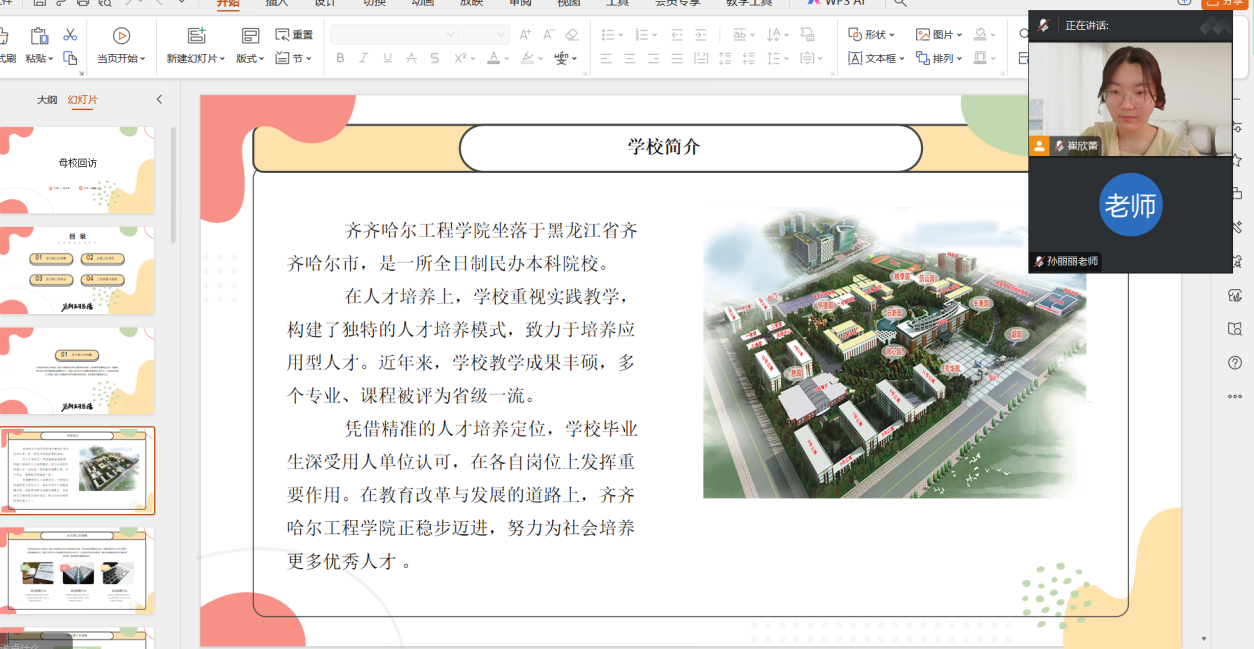Switch to the Outline (大纲) tab
1254x649 pixels.
coord(47,100)
